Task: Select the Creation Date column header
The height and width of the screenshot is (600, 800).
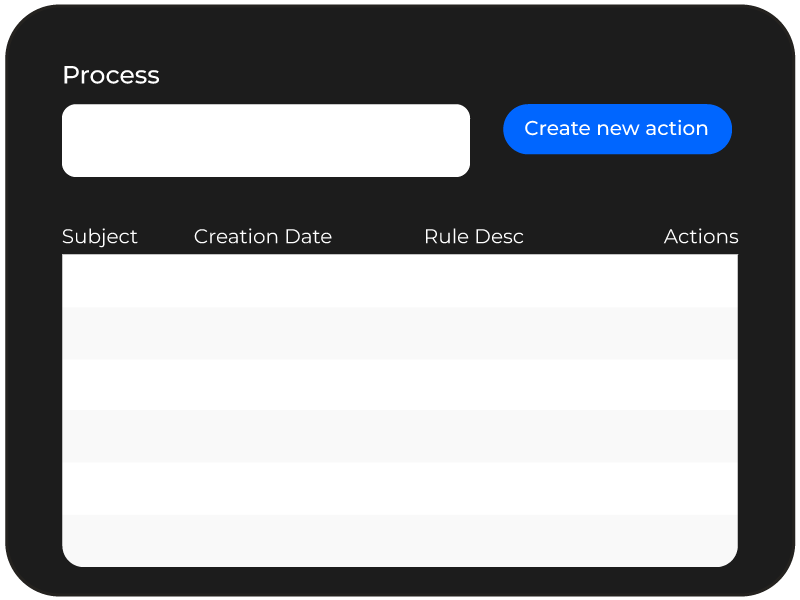Action: click(x=263, y=237)
